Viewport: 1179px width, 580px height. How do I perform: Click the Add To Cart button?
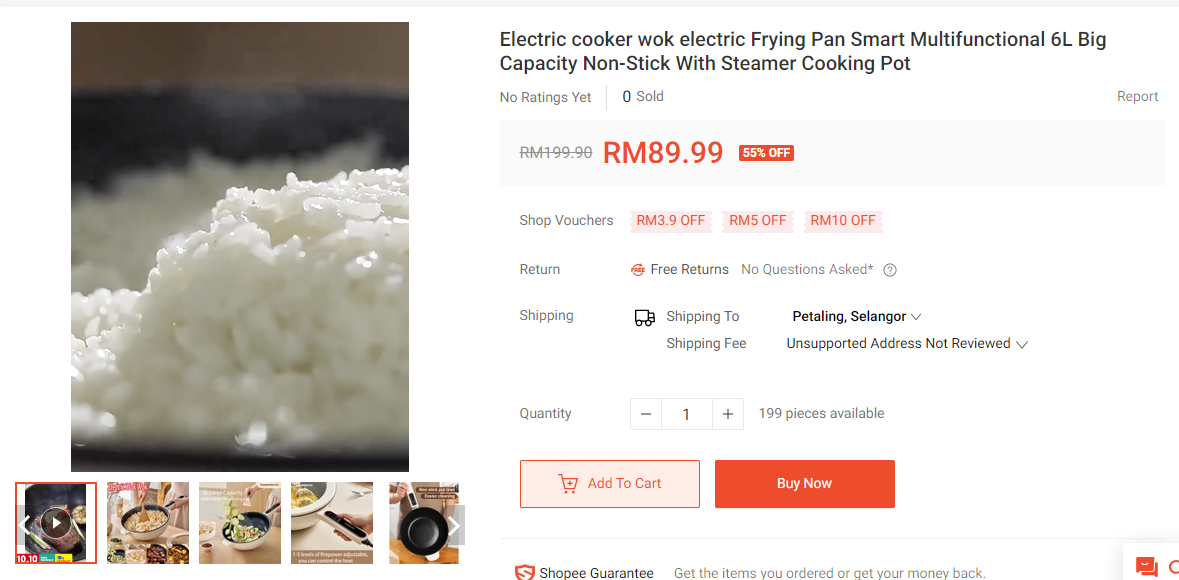[610, 484]
